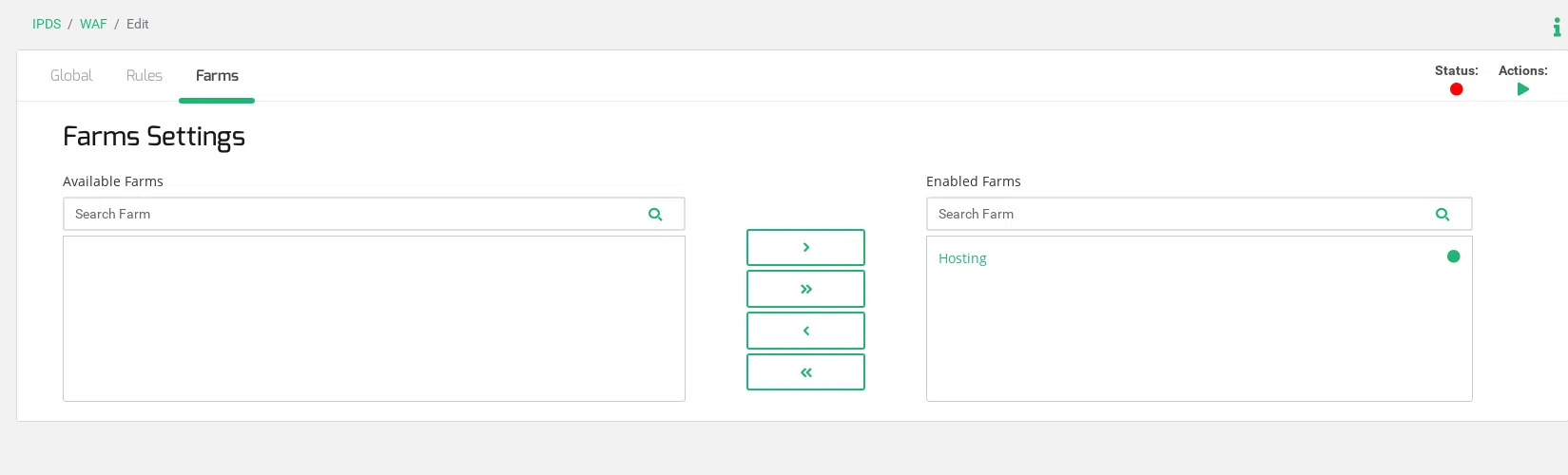Screen dimensions: 1568x475
Task: Click inside the empty Available Farms list
Action: pyautogui.click(x=374, y=318)
